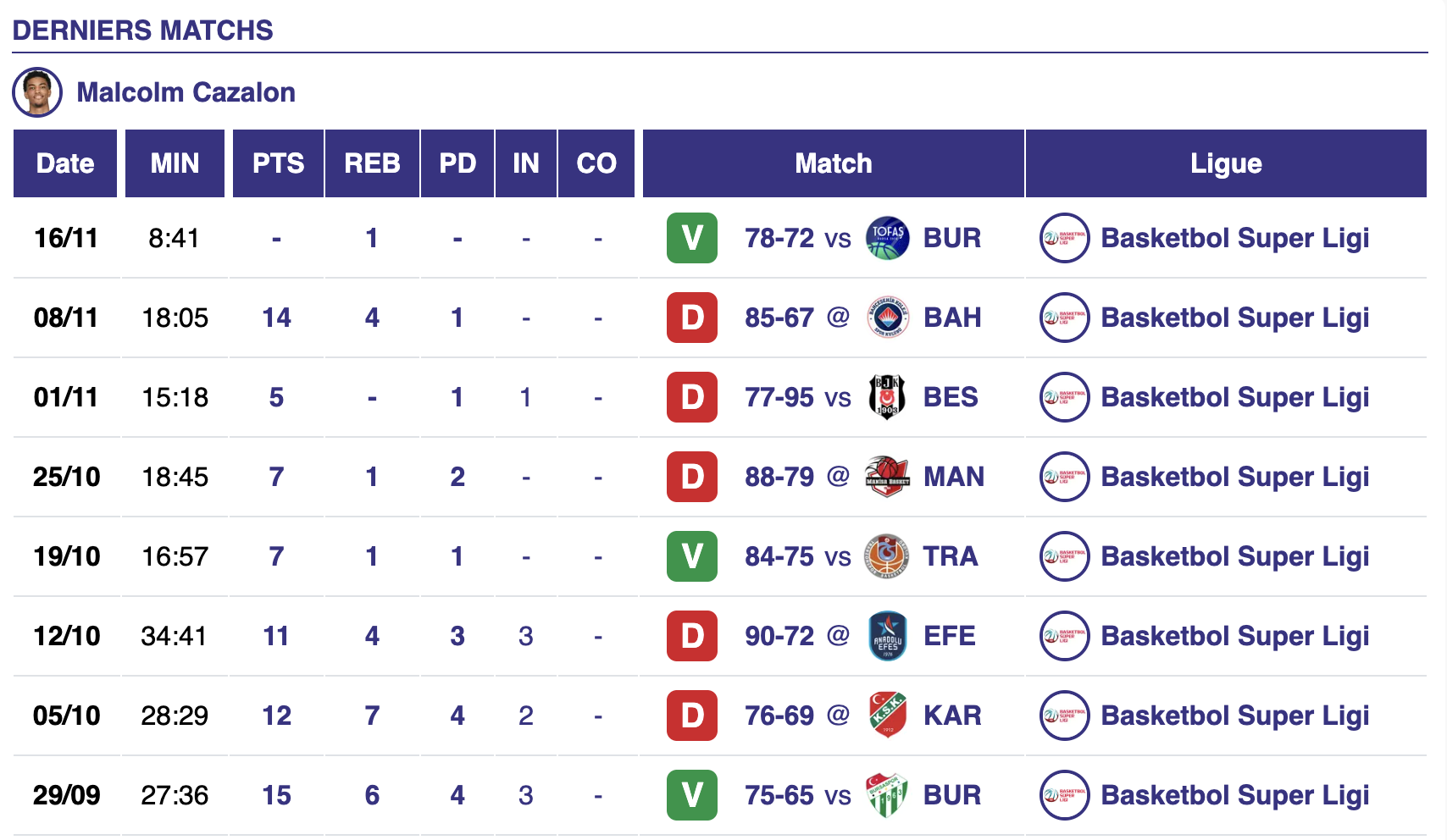Screen dimensions: 1447x840
Task: Click the green V victory badge for 16/11
Action: tap(692, 238)
